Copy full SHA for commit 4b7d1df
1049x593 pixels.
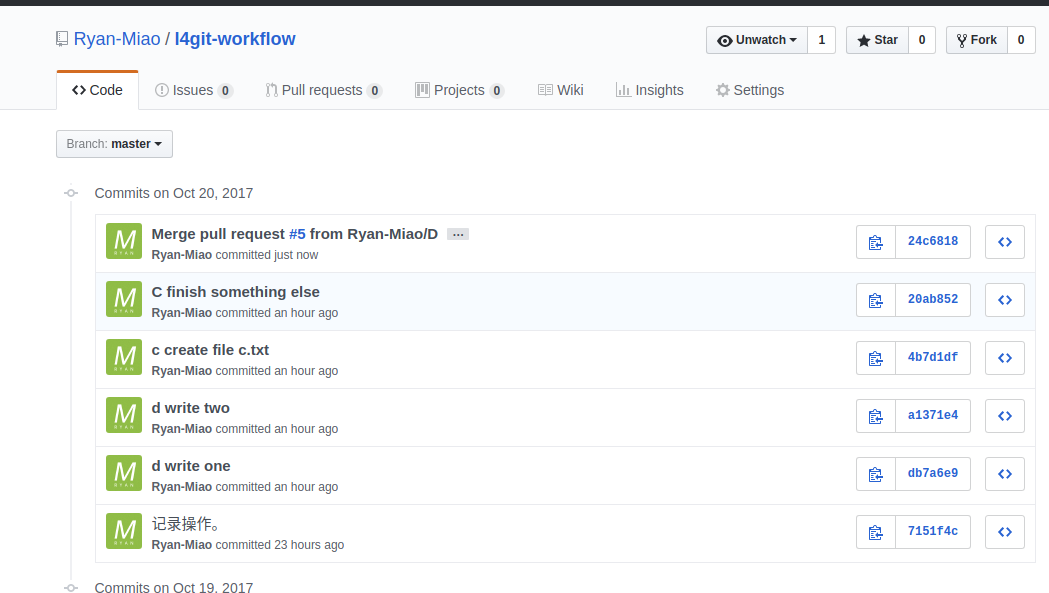point(876,358)
